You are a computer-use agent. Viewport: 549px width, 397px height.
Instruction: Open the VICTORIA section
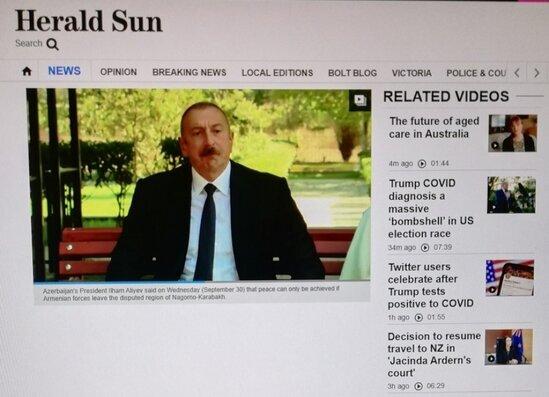click(x=411, y=73)
